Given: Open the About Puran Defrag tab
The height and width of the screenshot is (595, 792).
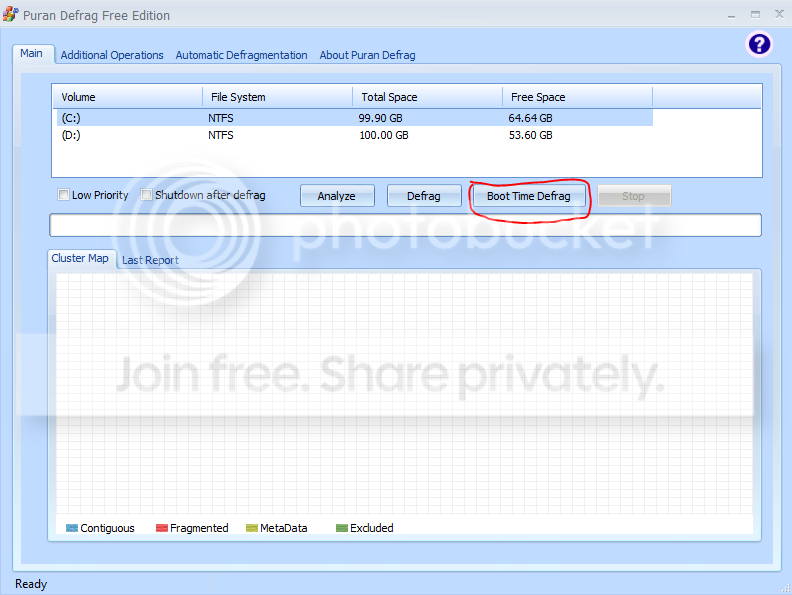Looking at the screenshot, I should click(367, 55).
